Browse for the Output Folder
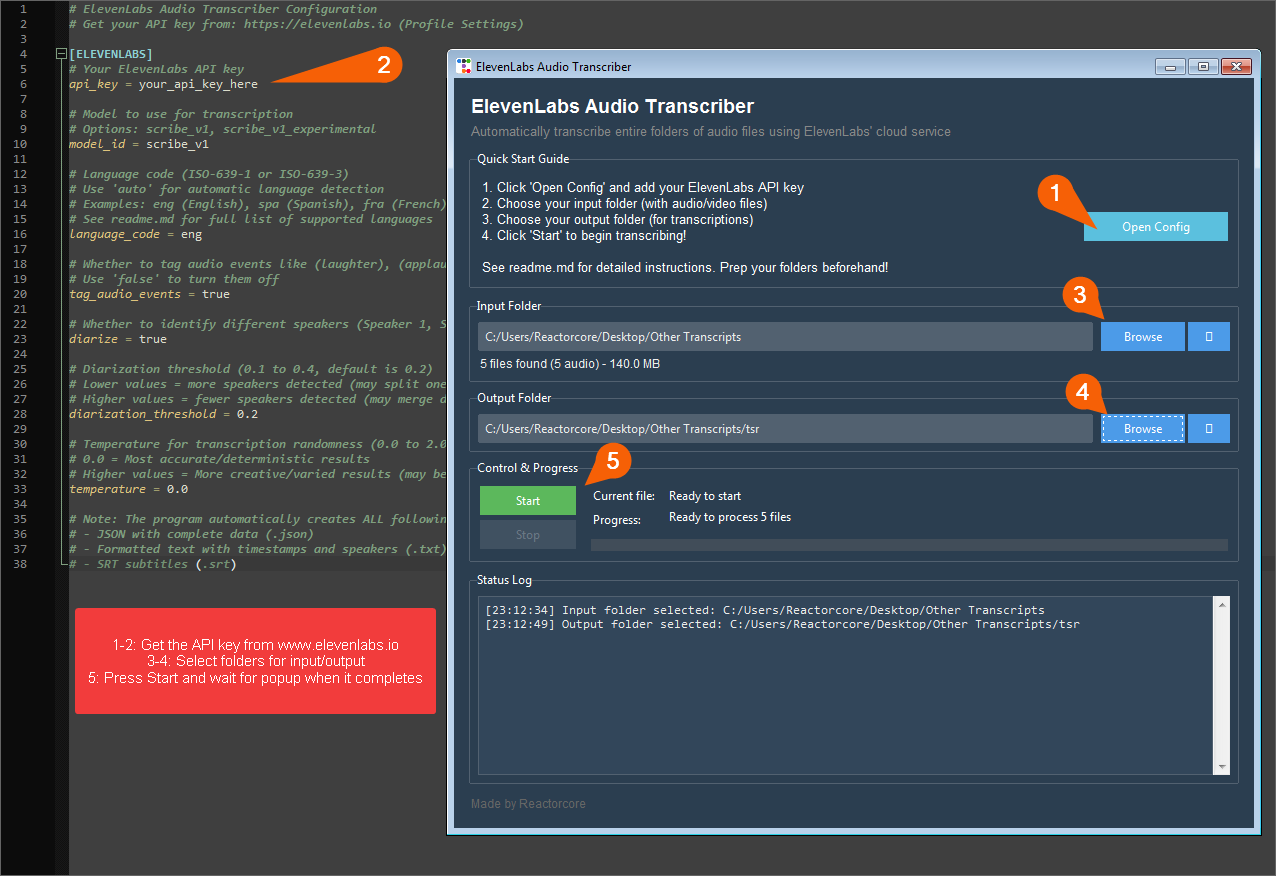The width and height of the screenshot is (1276, 876). (x=1143, y=429)
